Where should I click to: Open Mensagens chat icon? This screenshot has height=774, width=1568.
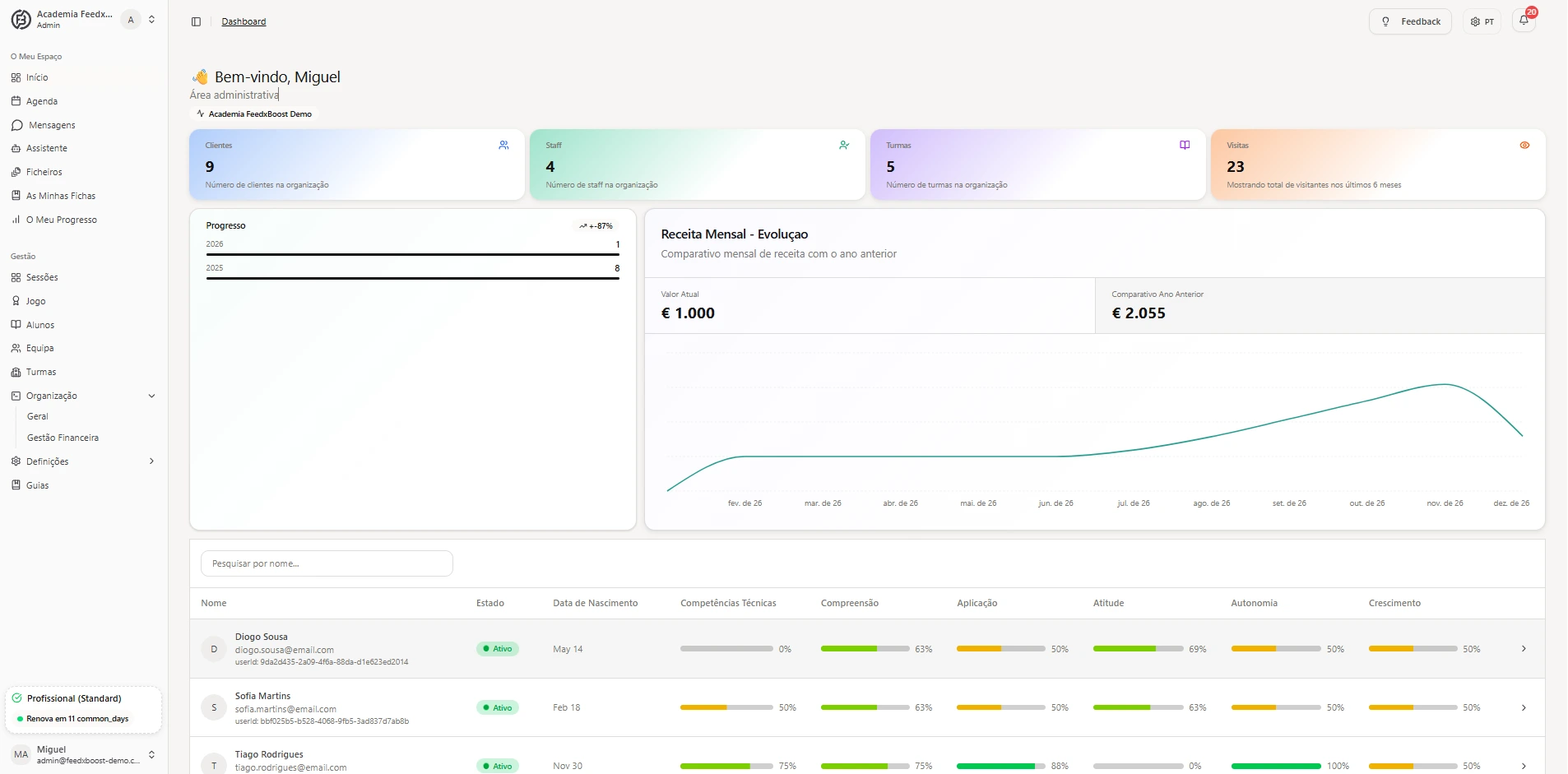pyautogui.click(x=16, y=124)
